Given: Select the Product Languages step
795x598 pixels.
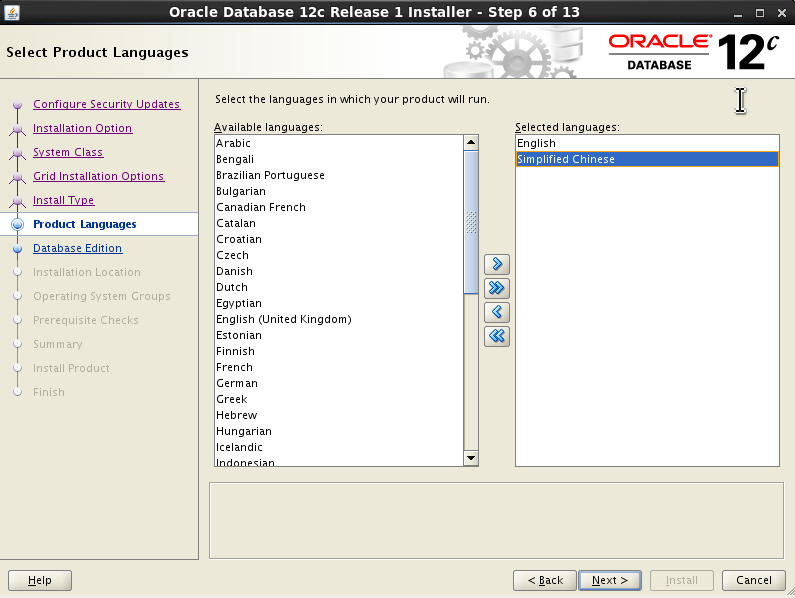Looking at the screenshot, I should coord(85,224).
